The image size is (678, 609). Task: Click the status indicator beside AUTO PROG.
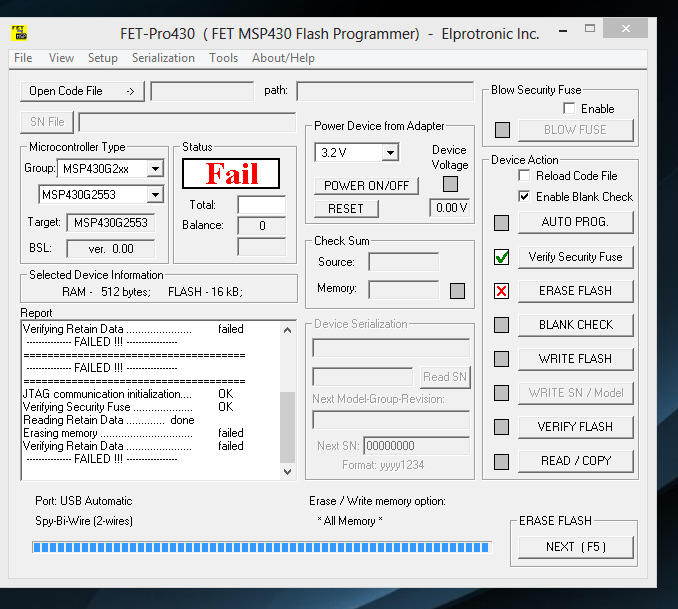(x=501, y=223)
